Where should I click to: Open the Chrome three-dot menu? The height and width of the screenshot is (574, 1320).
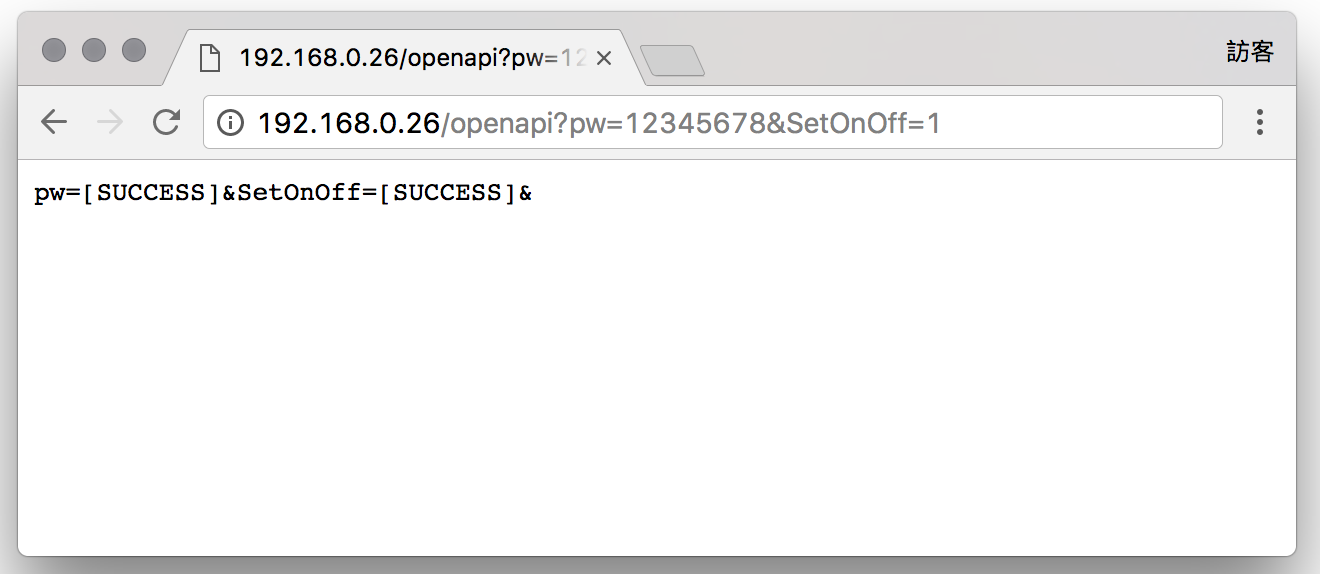(1260, 122)
